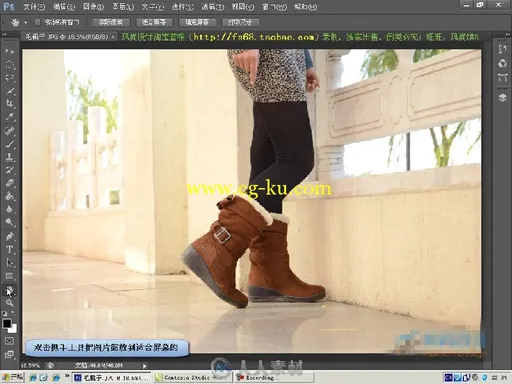Select the Dodge tool
Image resolution: width=512 pixels, height=384 pixels.
click(9, 222)
